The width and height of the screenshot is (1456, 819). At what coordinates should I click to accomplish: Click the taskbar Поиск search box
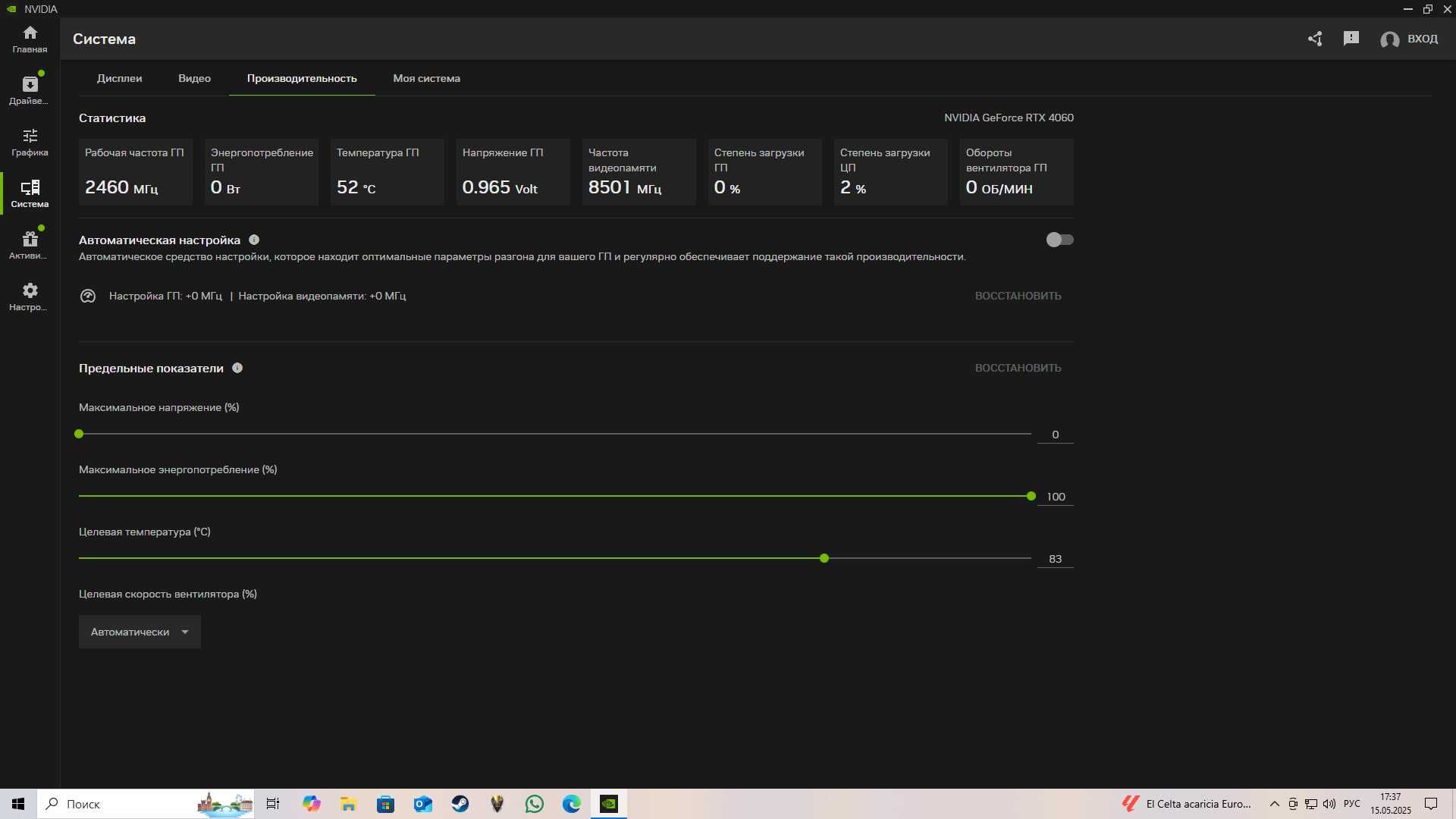[146, 804]
